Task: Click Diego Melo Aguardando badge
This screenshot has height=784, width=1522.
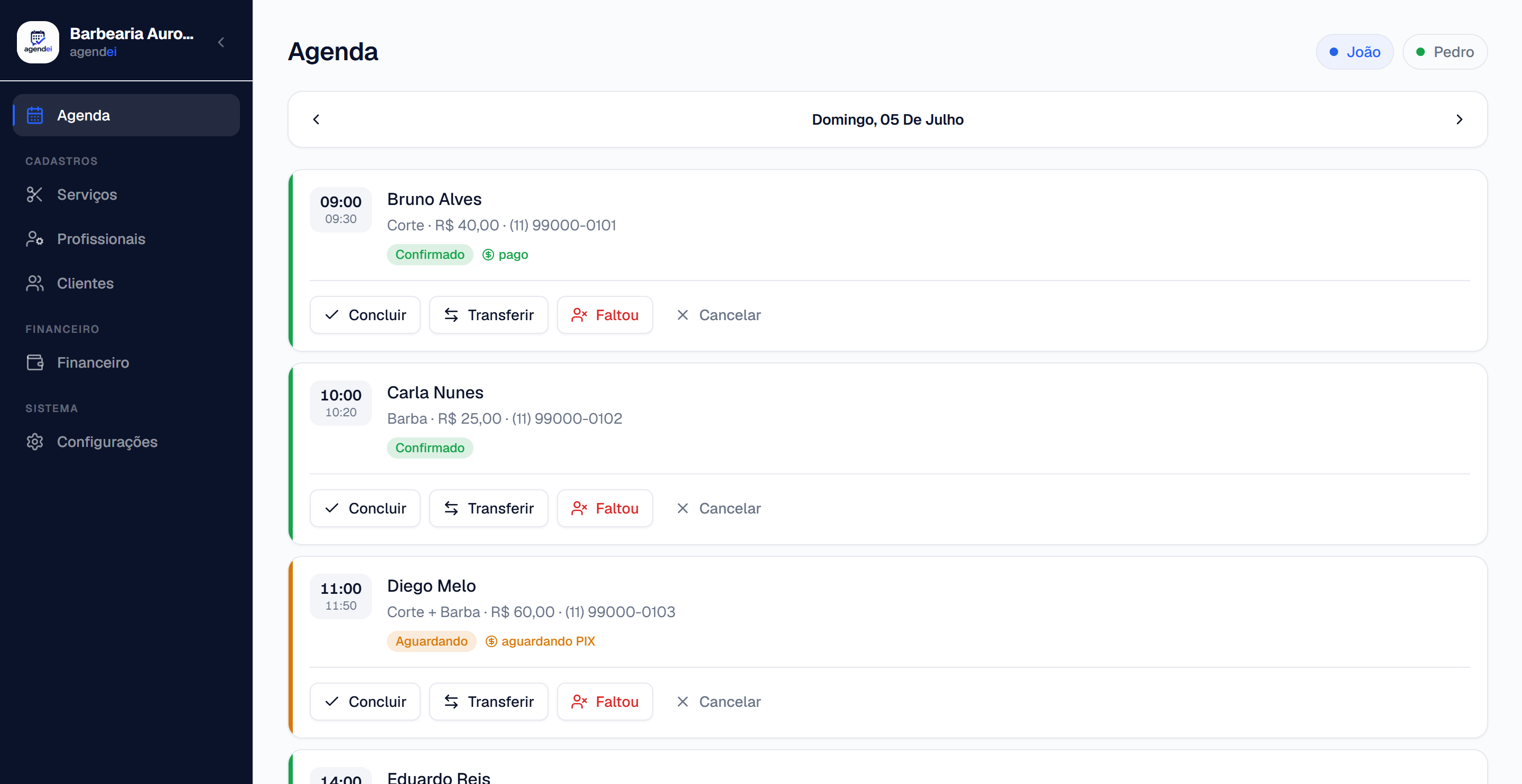Action: click(431, 641)
